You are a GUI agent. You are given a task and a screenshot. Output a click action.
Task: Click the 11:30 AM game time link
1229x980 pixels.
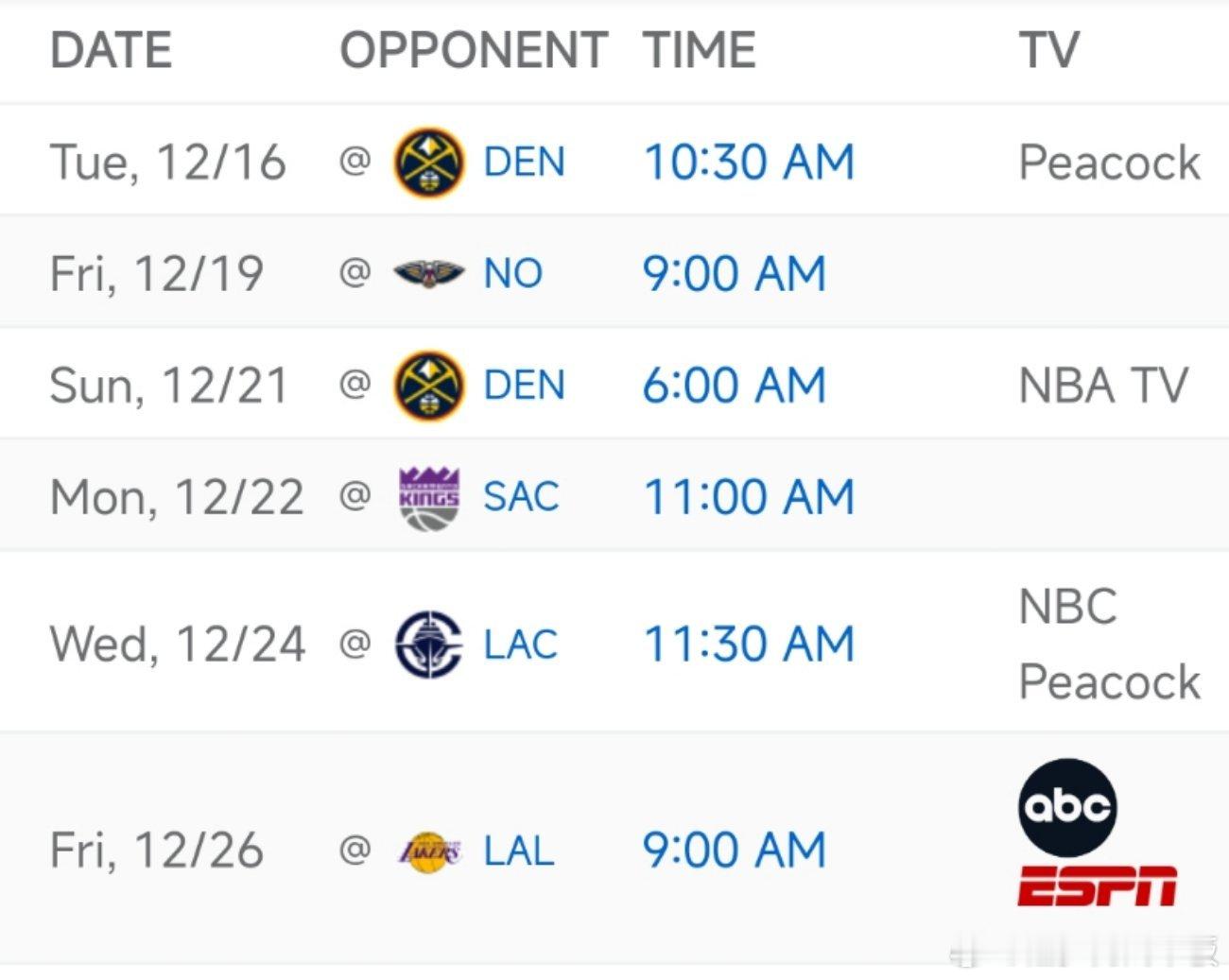coord(749,645)
